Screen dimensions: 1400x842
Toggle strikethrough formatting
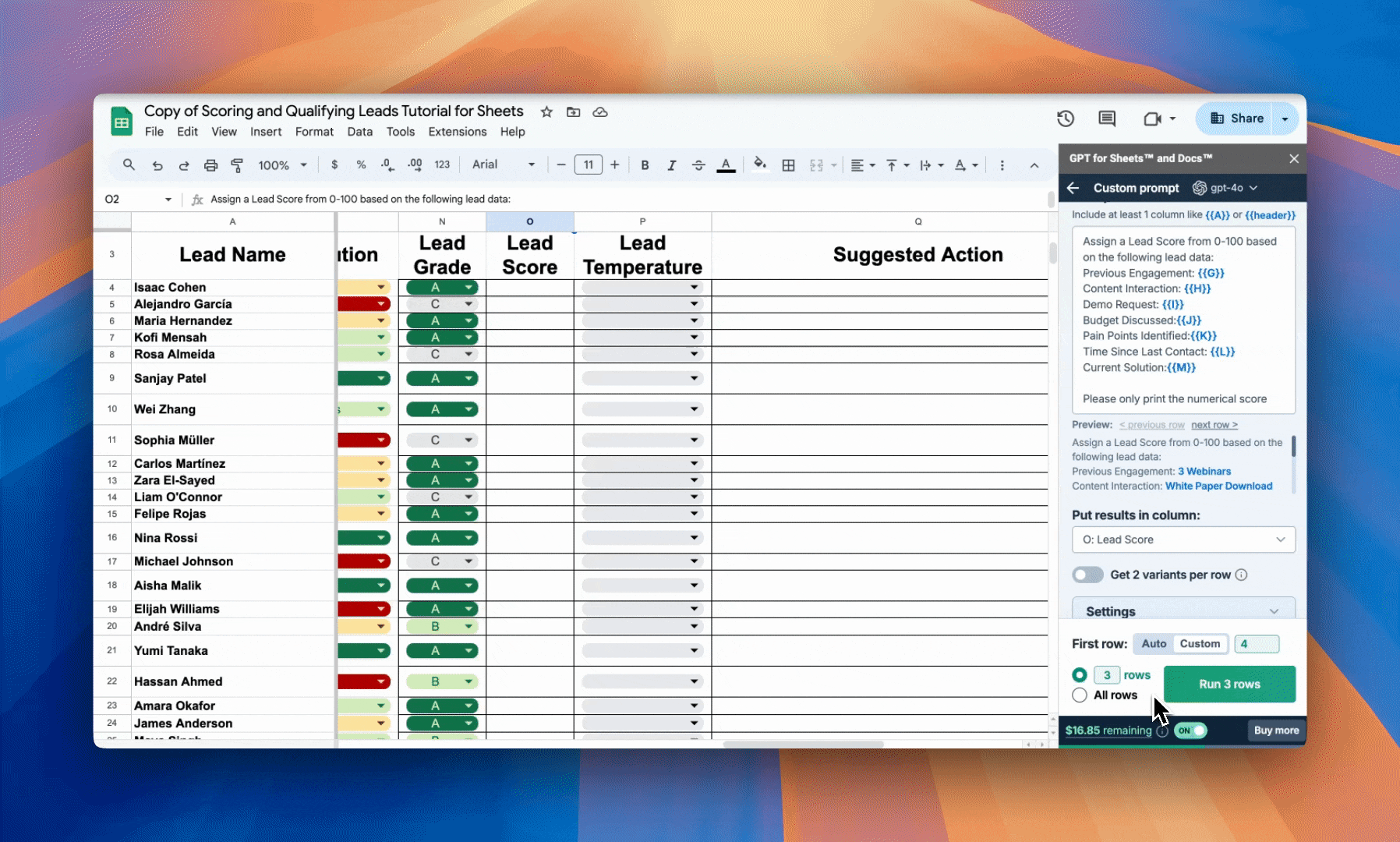pyautogui.click(x=698, y=165)
